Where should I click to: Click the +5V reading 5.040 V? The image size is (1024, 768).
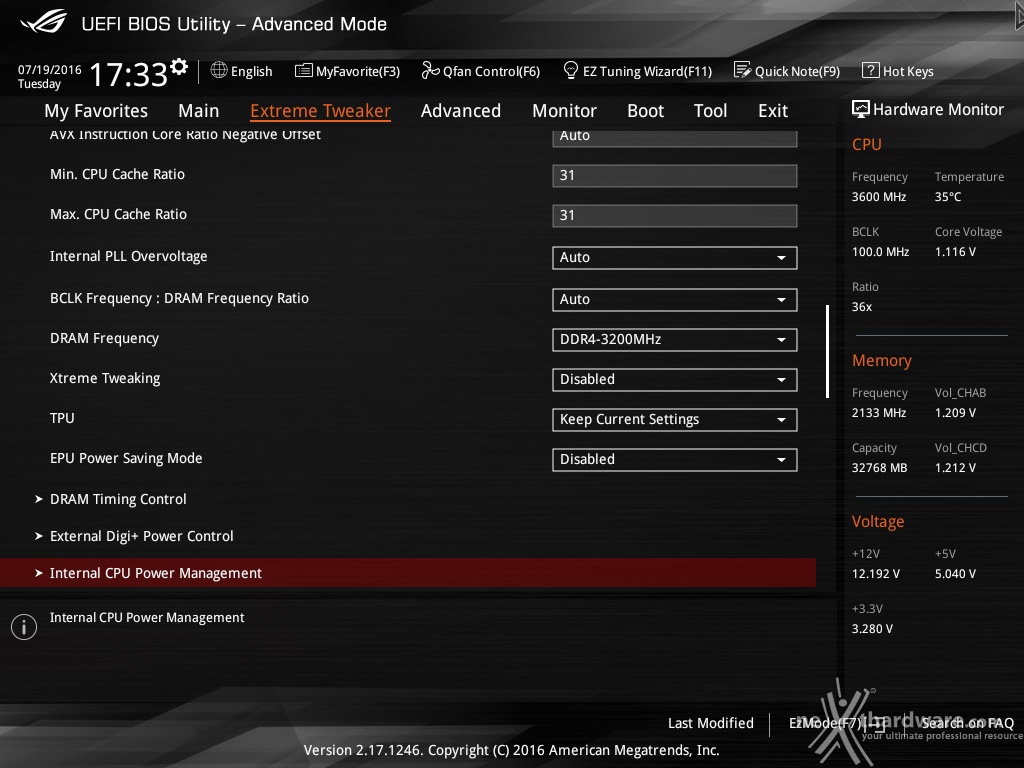click(955, 573)
